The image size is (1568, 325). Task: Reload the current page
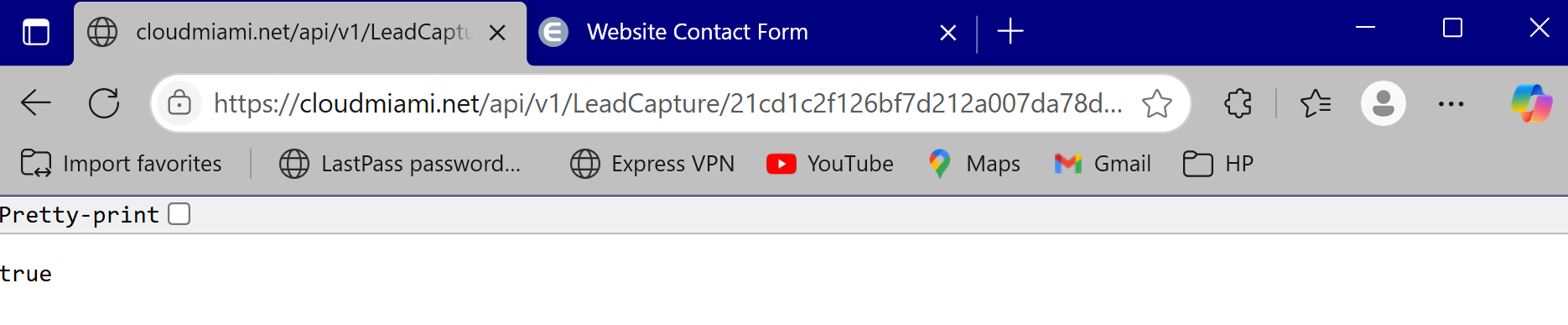(x=104, y=103)
